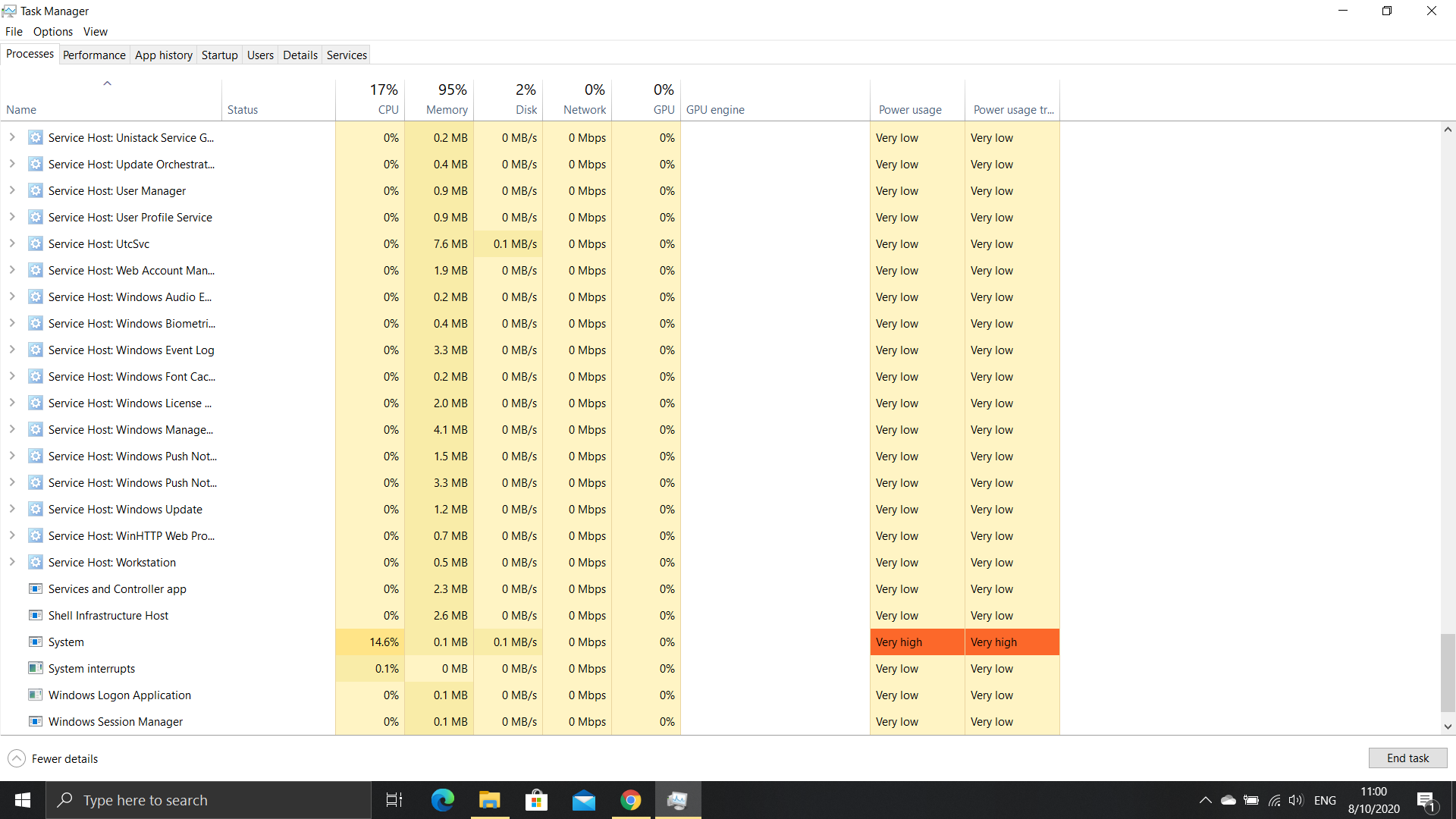Open Microsoft Edge from the taskbar

442,800
